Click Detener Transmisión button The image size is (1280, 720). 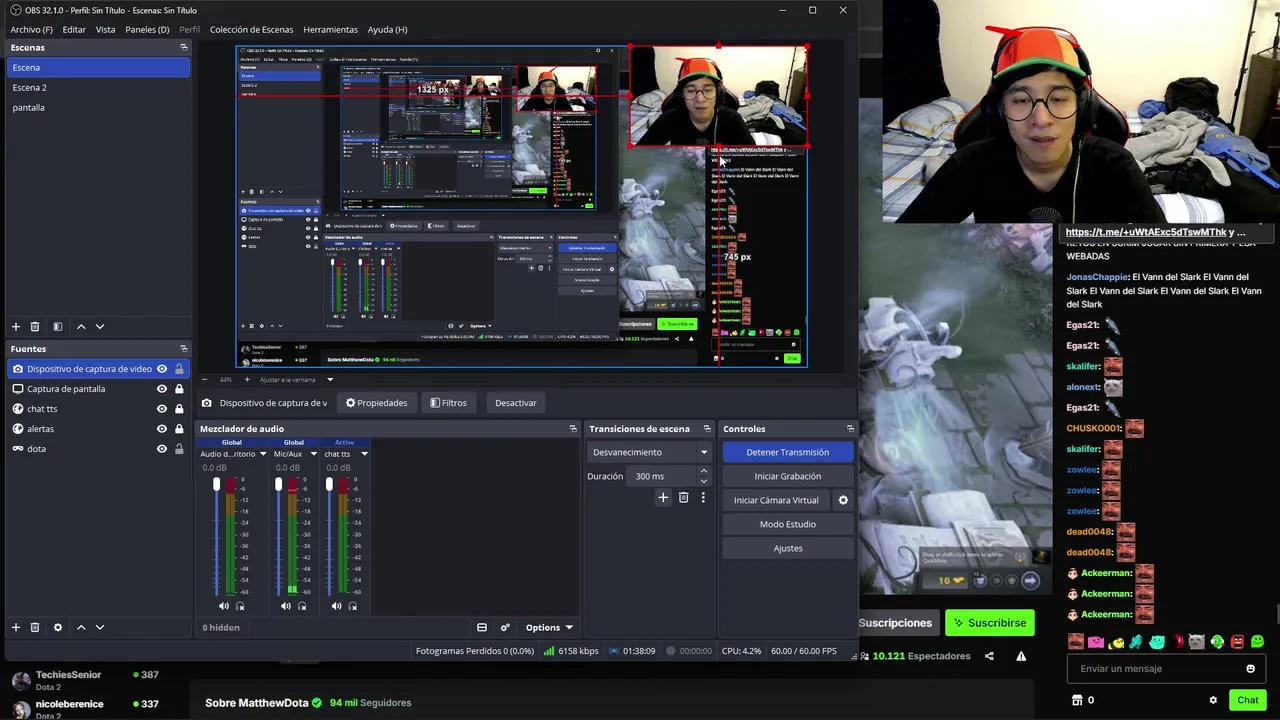pyautogui.click(x=787, y=452)
